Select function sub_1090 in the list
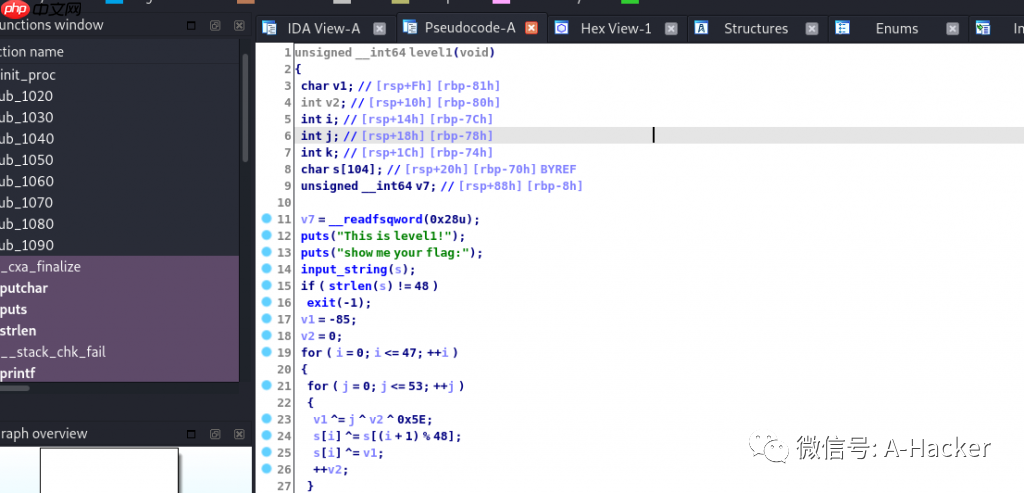The height and width of the screenshot is (493, 1024). [x=120, y=245]
